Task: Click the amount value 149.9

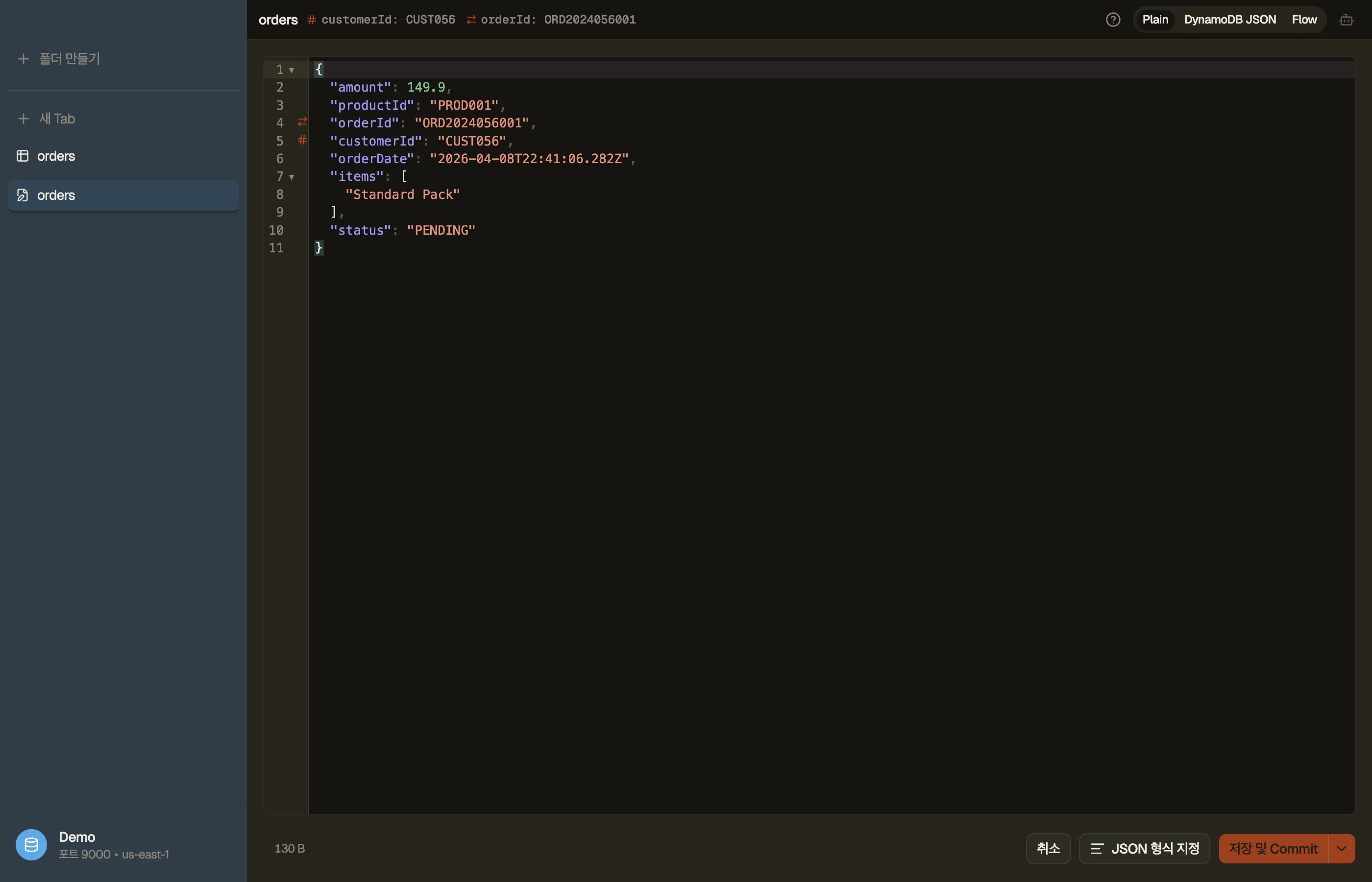Action: pyautogui.click(x=426, y=87)
